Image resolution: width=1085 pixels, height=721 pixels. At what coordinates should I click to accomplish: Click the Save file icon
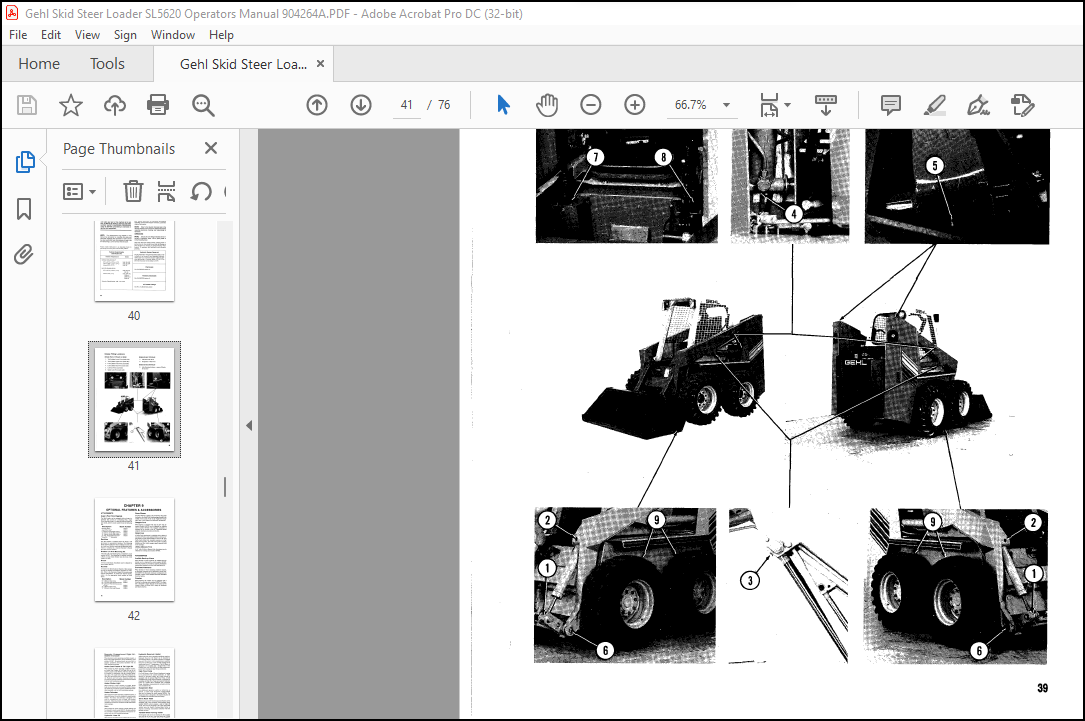coord(27,105)
